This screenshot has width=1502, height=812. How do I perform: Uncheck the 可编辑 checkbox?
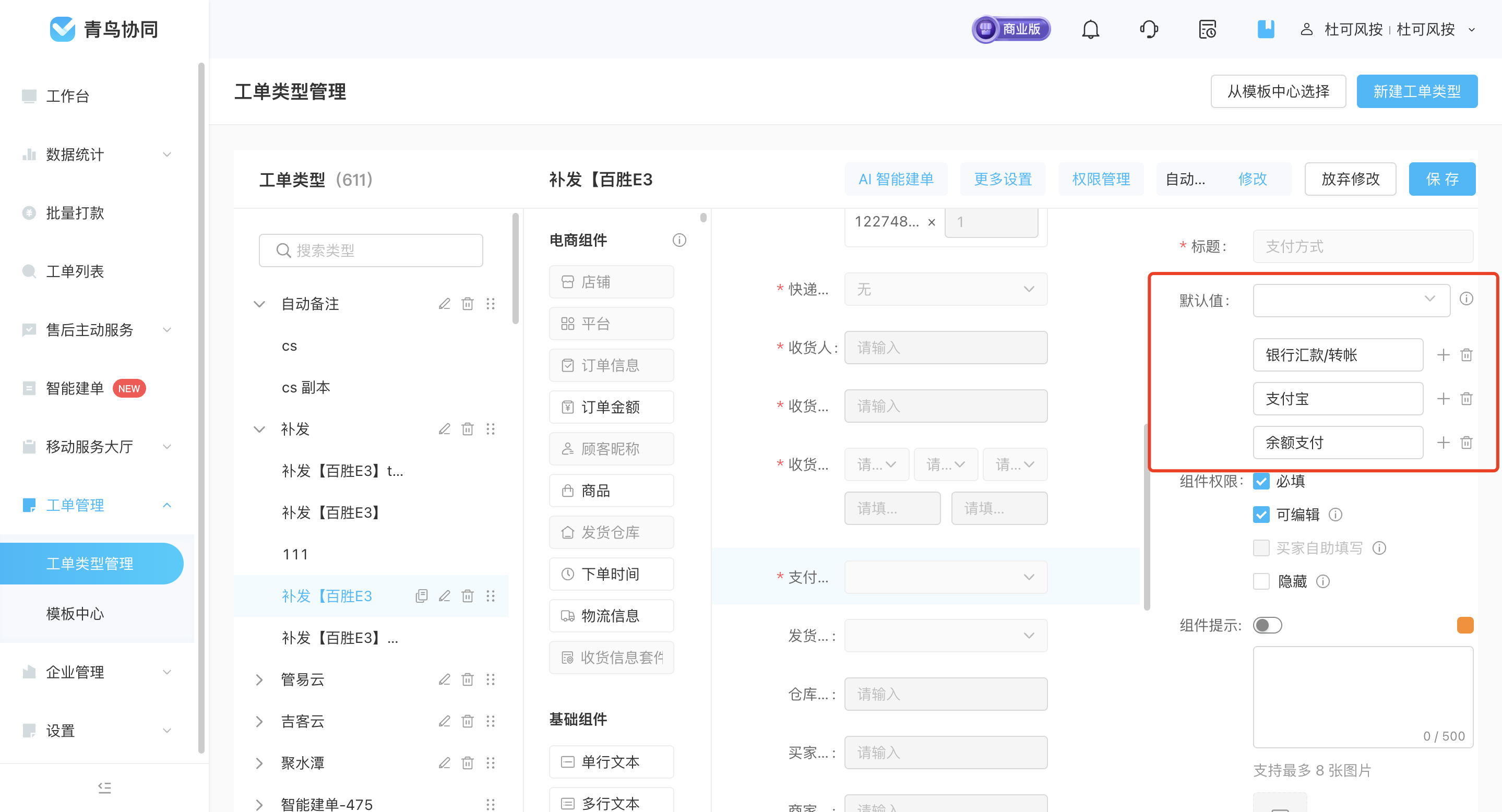pos(1261,515)
